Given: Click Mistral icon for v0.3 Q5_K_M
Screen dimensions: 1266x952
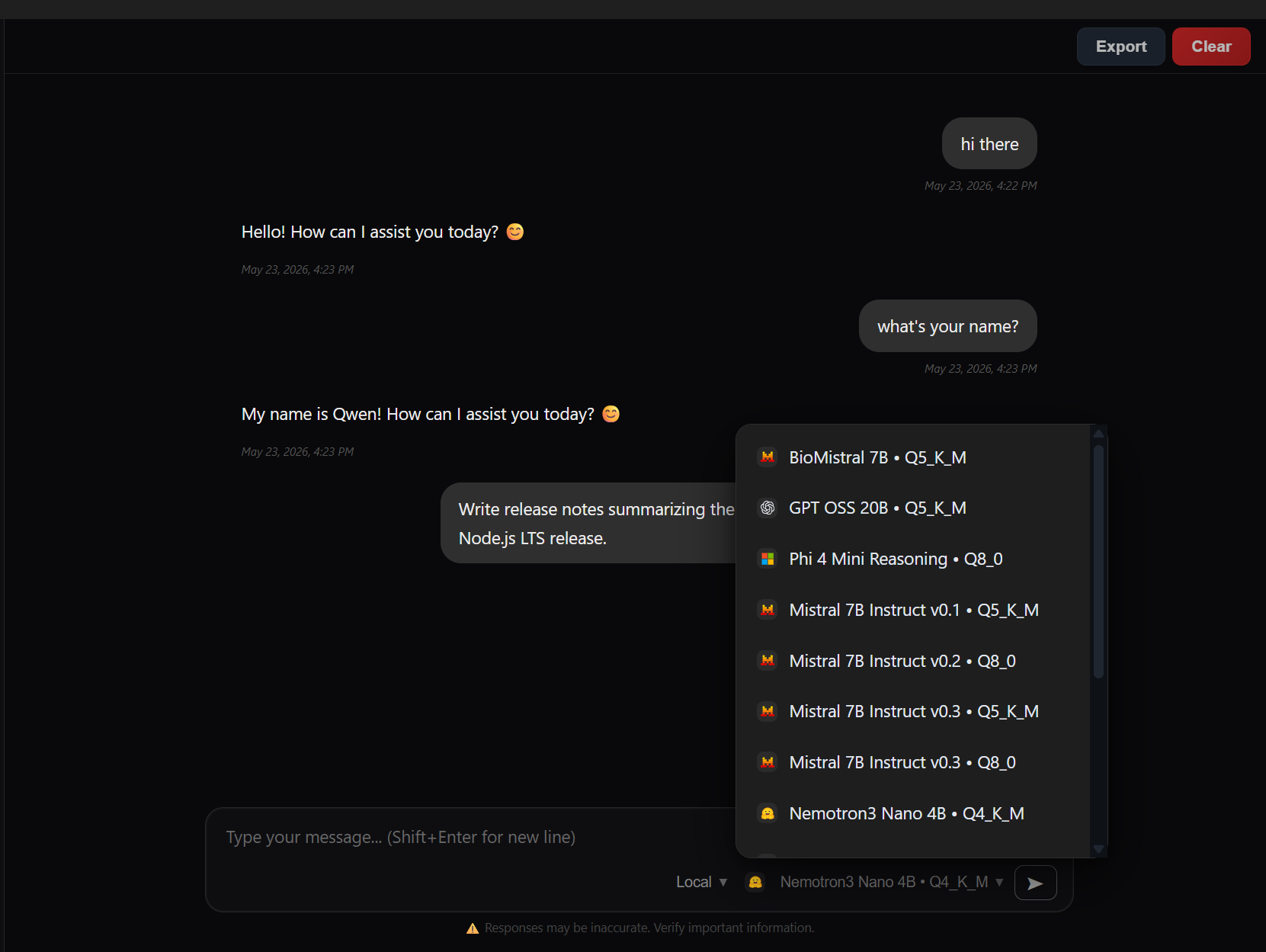Looking at the screenshot, I should point(768,711).
